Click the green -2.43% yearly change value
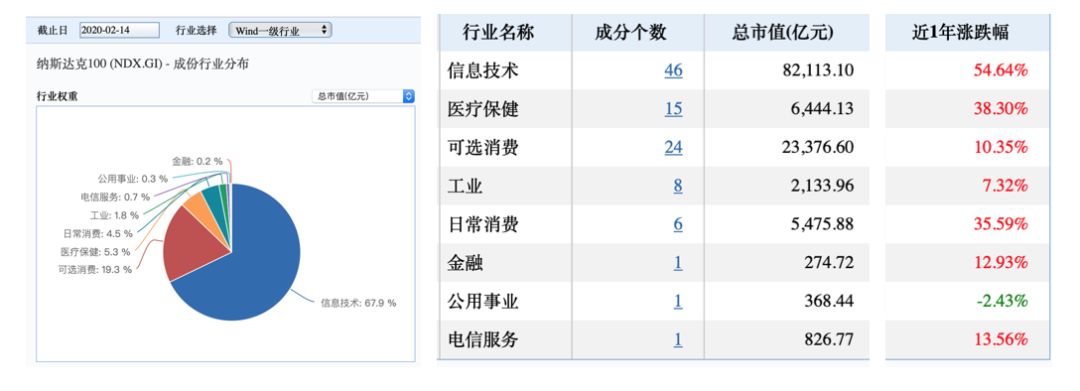This screenshot has width=1080, height=391. (1003, 302)
